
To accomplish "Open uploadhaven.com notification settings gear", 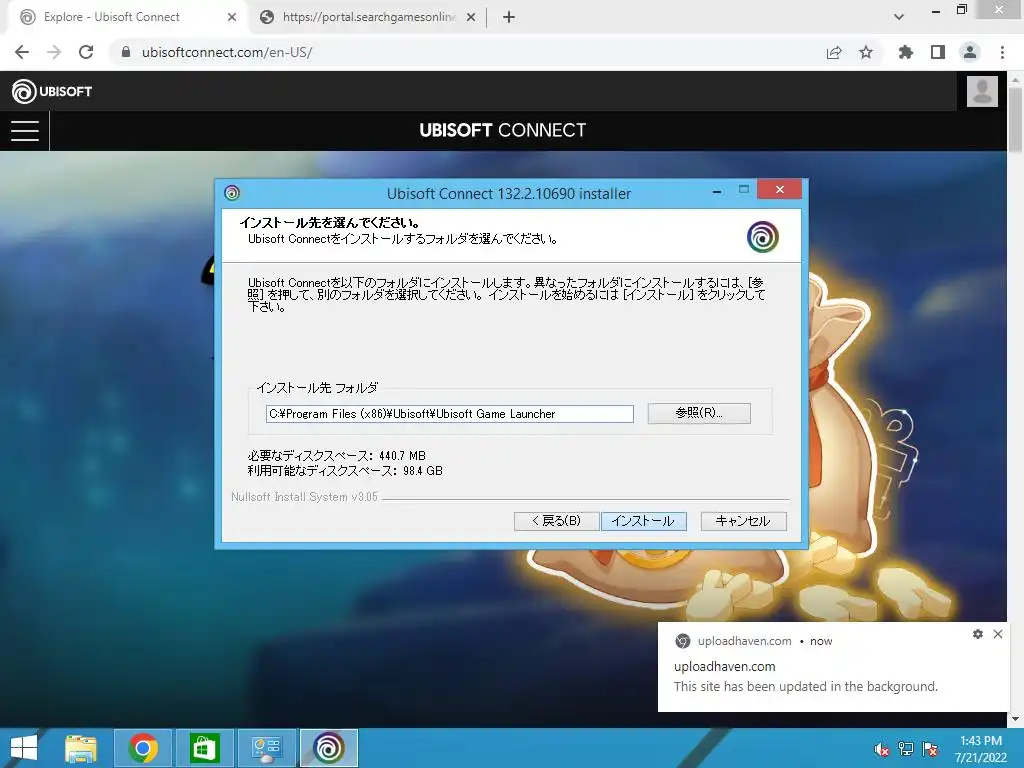I will (x=978, y=634).
